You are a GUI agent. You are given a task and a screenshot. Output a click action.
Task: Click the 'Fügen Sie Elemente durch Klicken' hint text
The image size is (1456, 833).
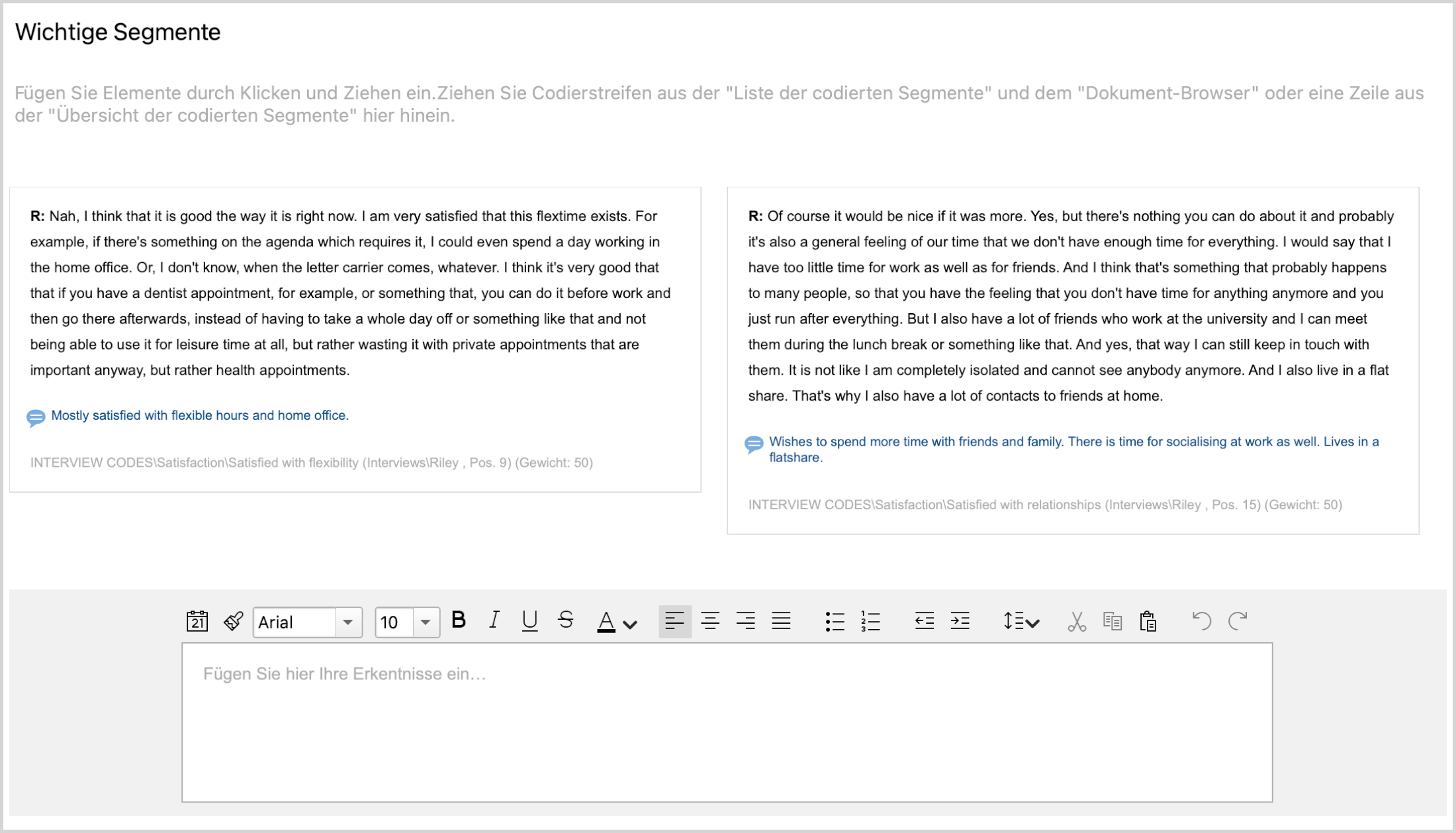[x=719, y=104]
